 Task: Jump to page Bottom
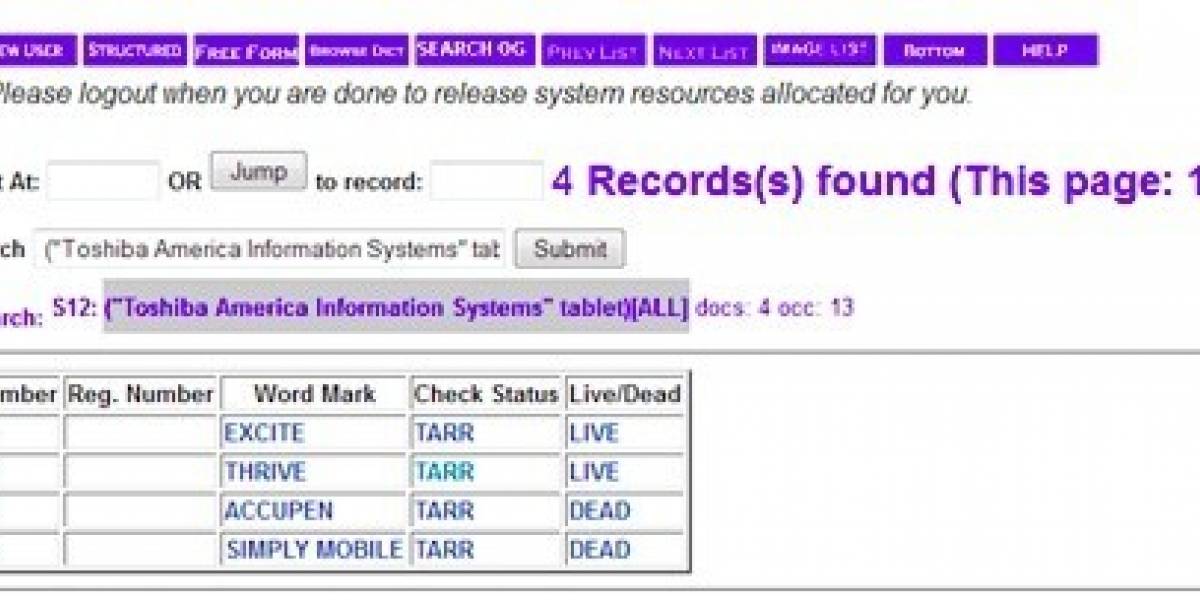click(x=935, y=50)
